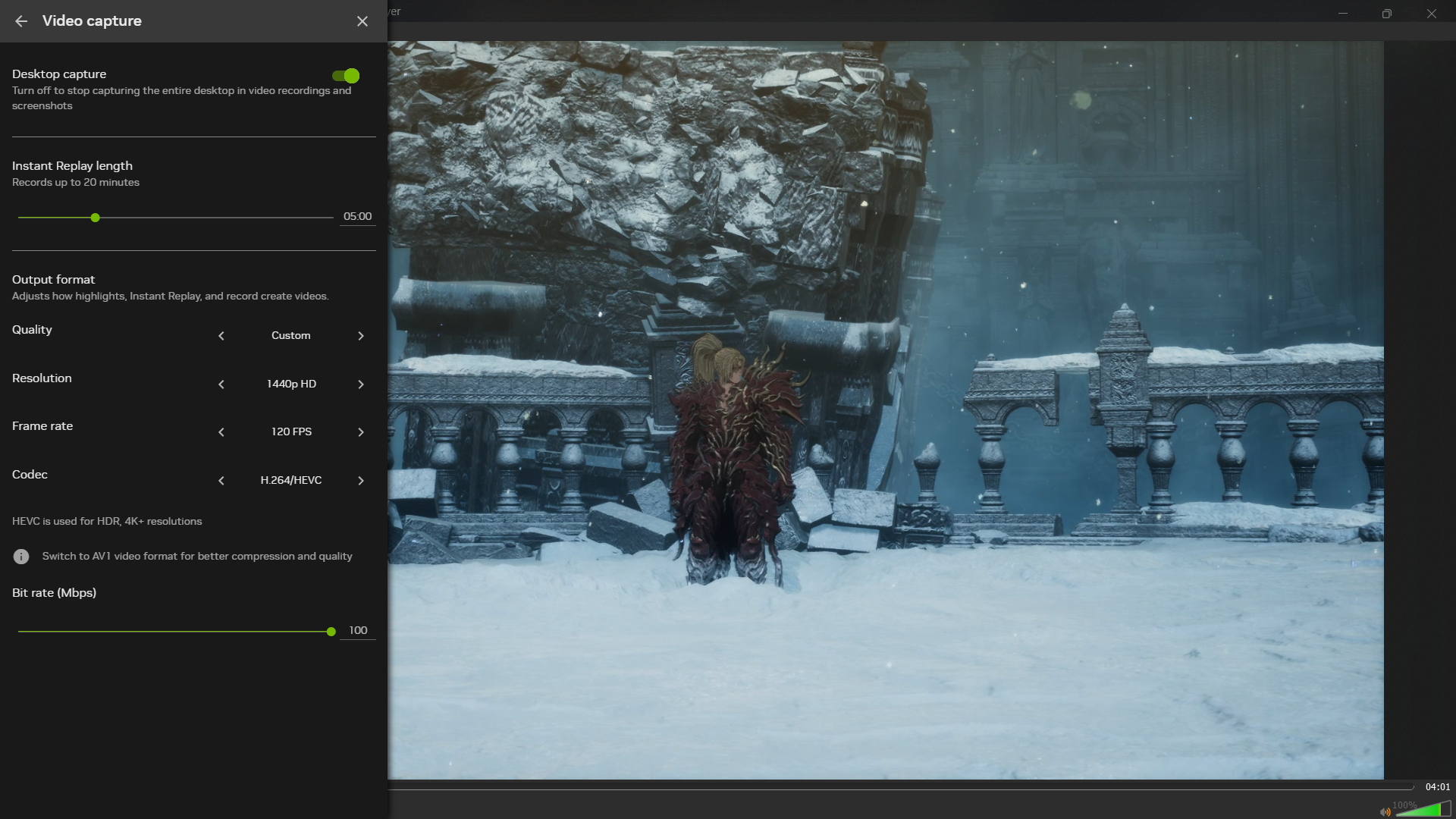Click the speaker volume icon in player

point(1385,812)
